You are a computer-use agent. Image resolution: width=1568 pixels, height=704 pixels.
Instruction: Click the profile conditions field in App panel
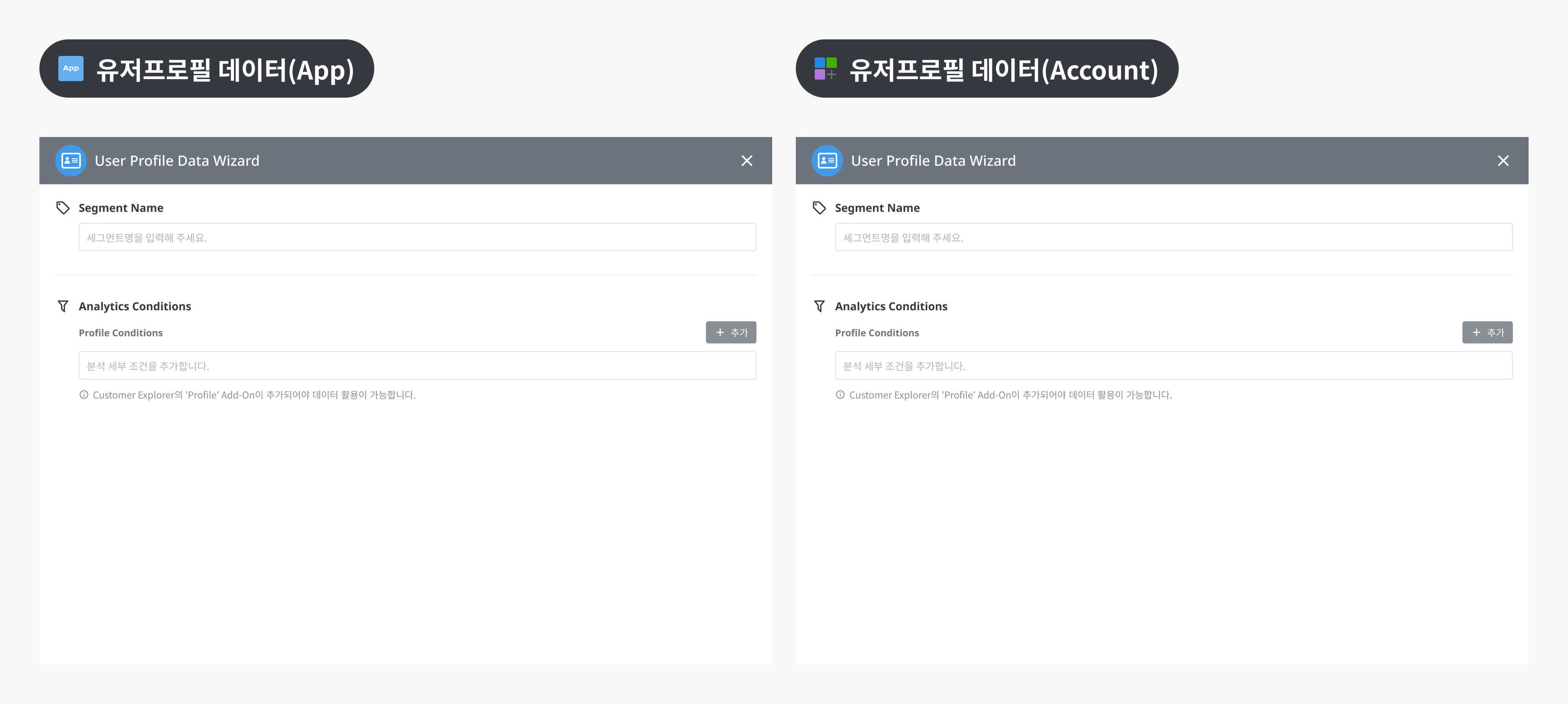click(x=417, y=366)
